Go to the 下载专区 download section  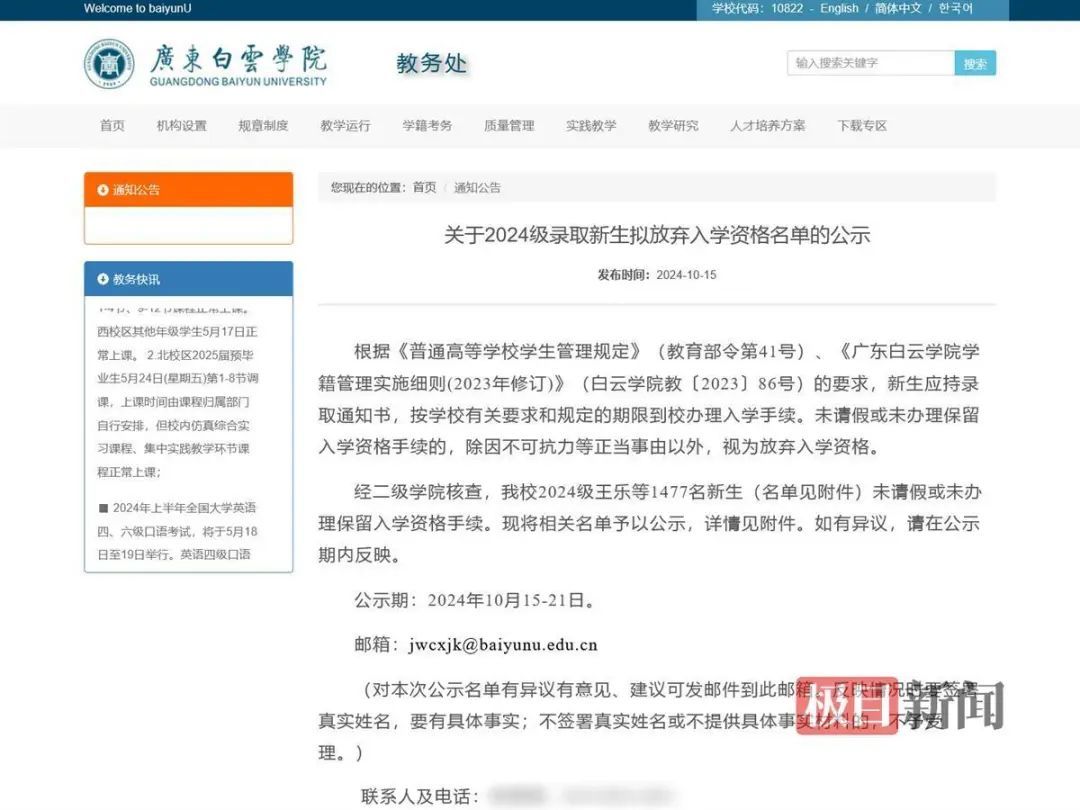(x=860, y=126)
